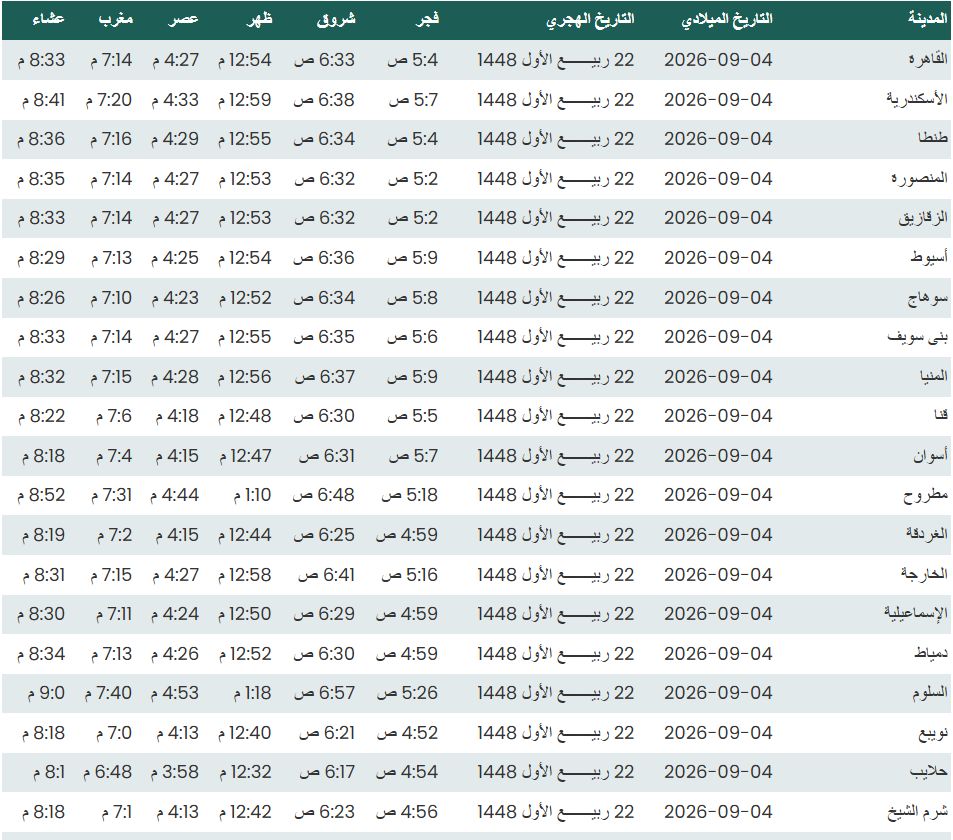The width and height of the screenshot is (953, 840).
Task: Select the الأسكندرية city cell
Action: 917,98
